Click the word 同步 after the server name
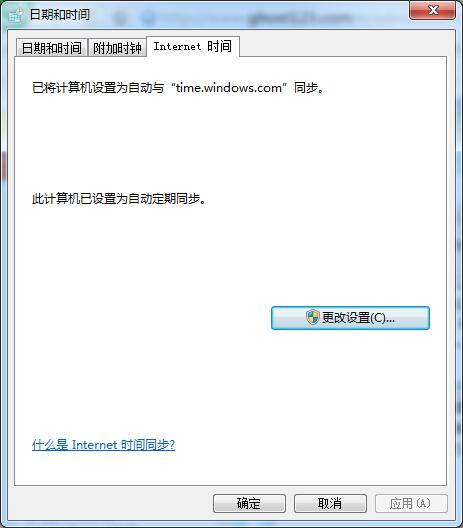463x528 pixels. click(x=306, y=88)
